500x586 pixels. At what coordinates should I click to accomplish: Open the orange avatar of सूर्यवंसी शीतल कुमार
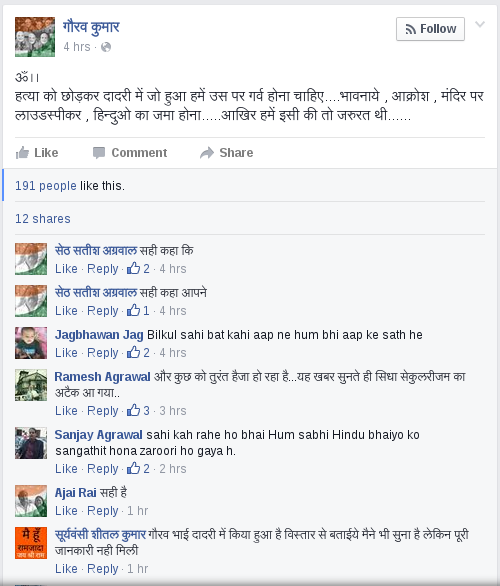pos(31,543)
